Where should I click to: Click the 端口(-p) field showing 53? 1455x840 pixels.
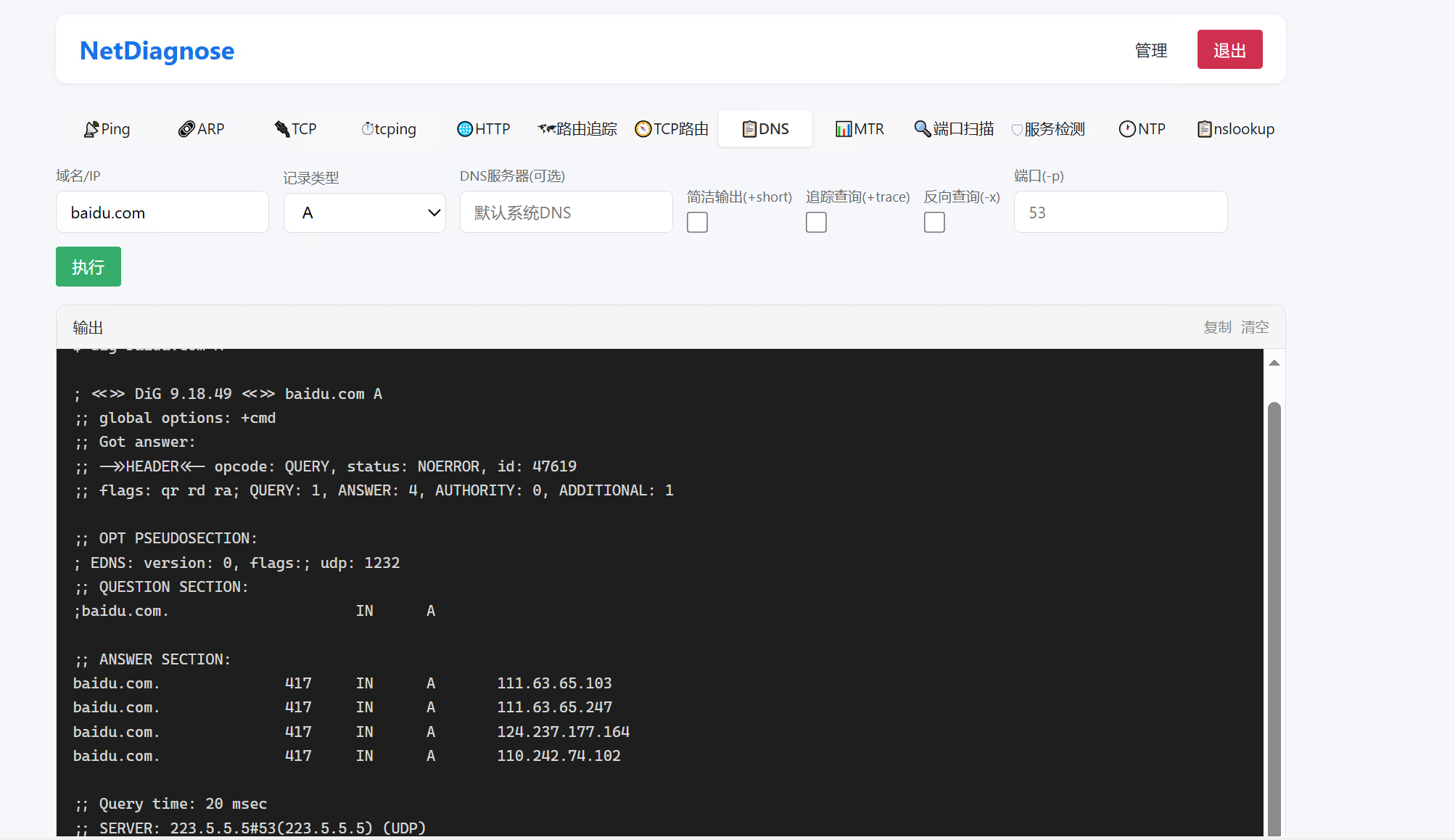pos(1121,213)
